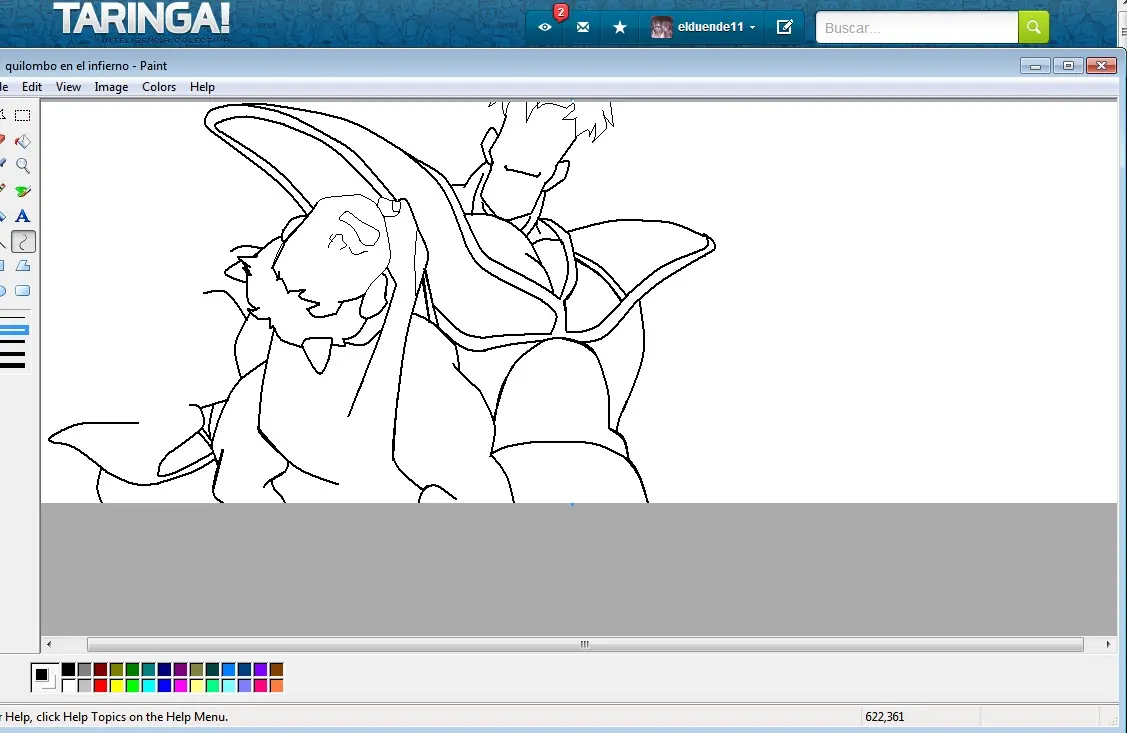Minimize the Paint window
The image size is (1127, 733).
(x=1035, y=66)
